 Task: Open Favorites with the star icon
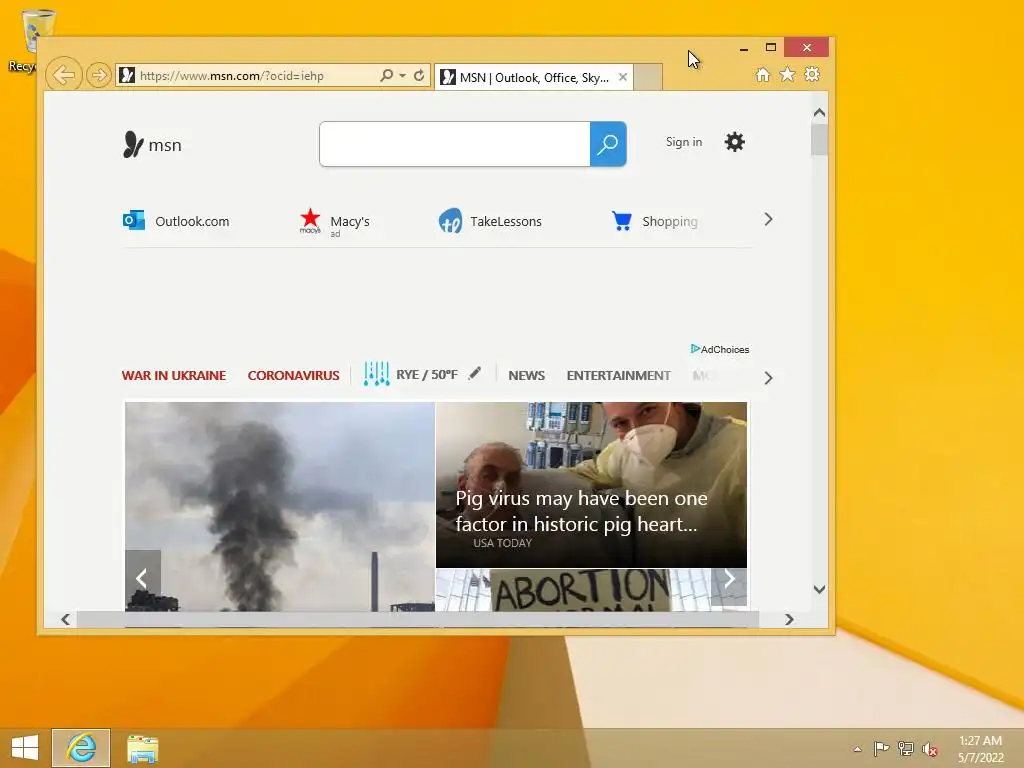(788, 74)
